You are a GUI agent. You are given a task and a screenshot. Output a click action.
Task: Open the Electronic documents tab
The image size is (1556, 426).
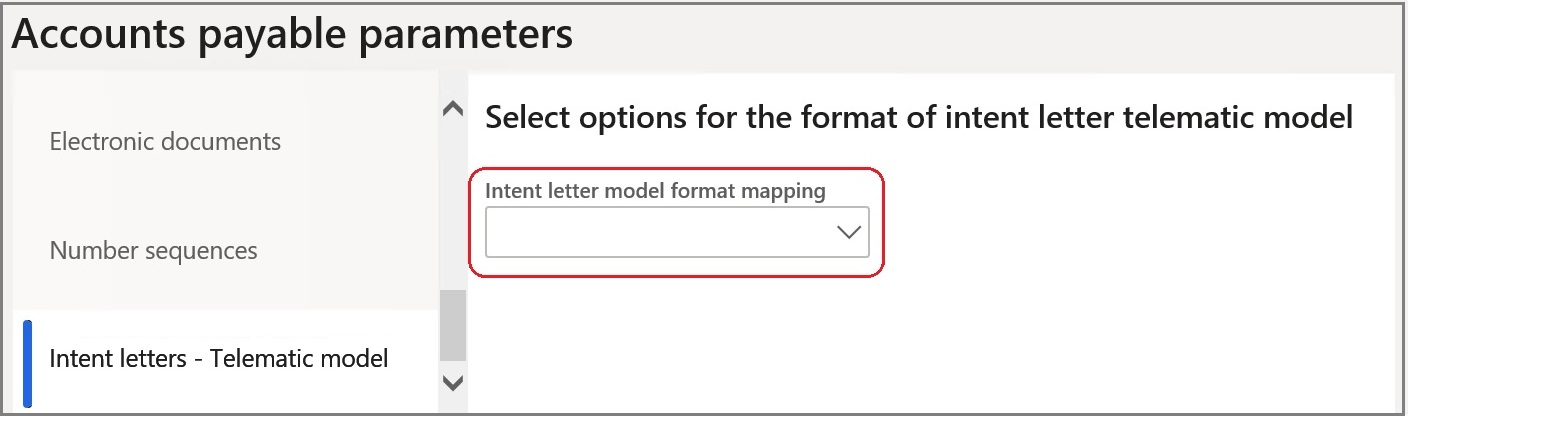pyautogui.click(x=165, y=142)
